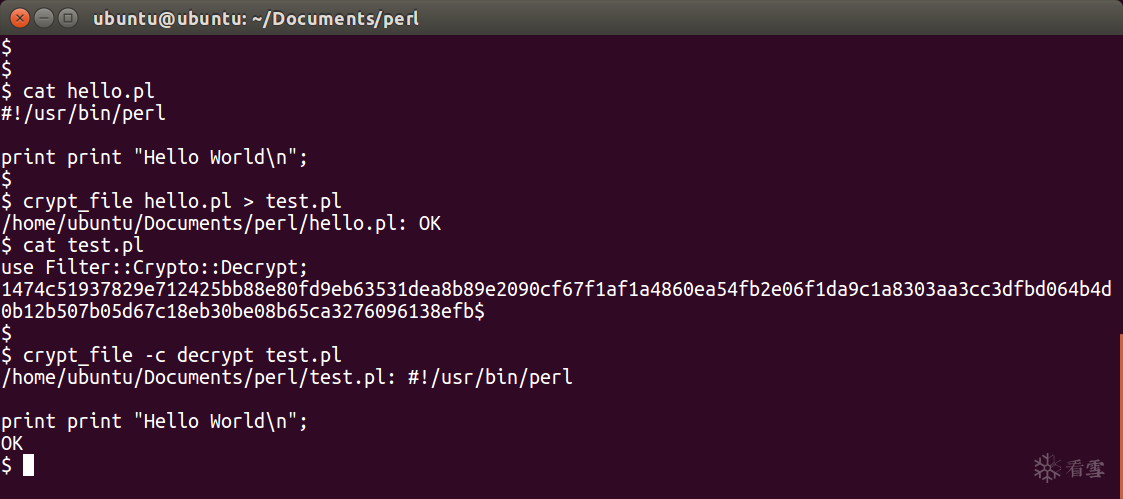
Task: Click the hex line starting with 0b12b507
Action: pyautogui.click(x=242, y=311)
